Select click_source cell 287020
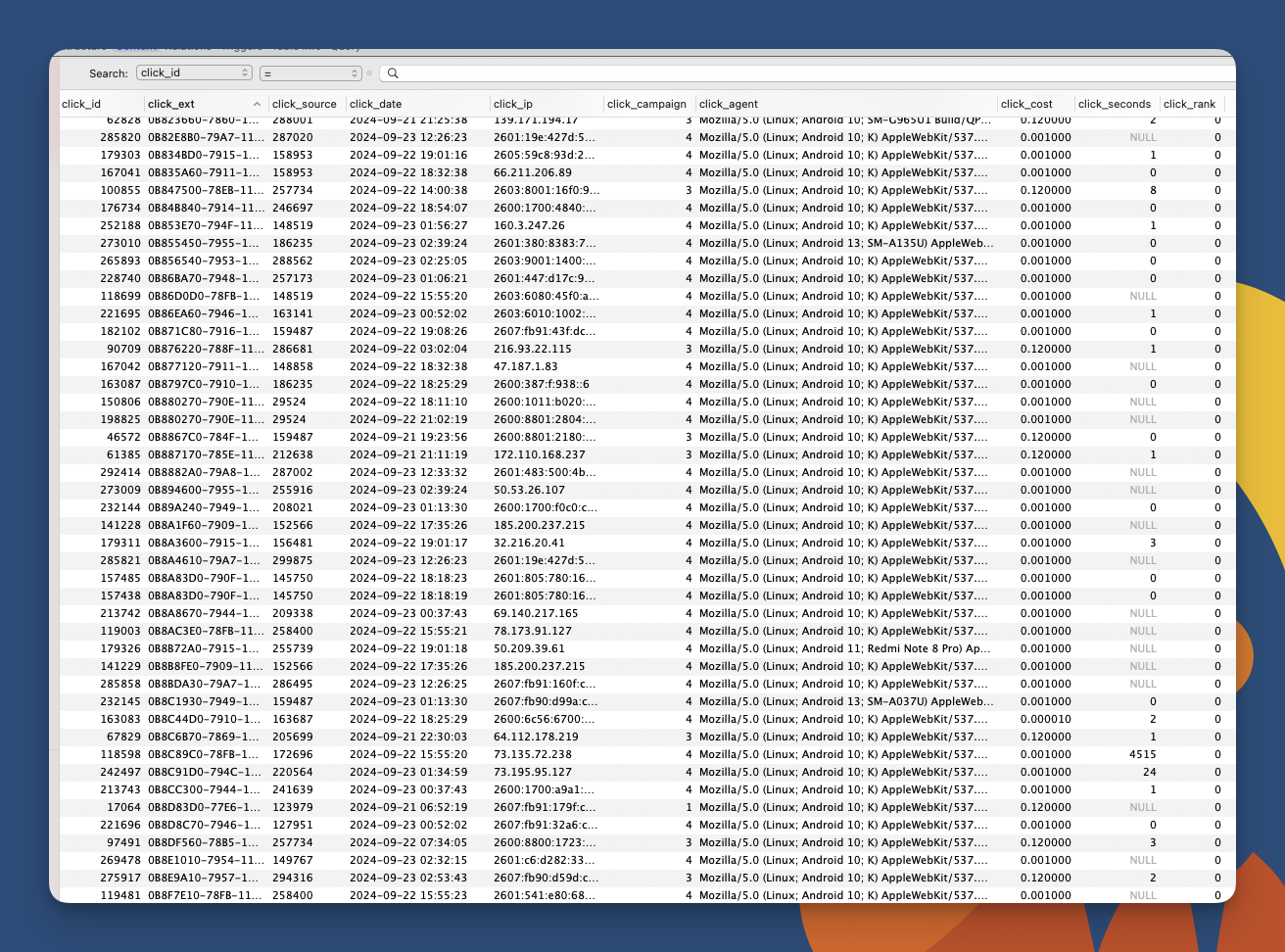 coord(293,137)
